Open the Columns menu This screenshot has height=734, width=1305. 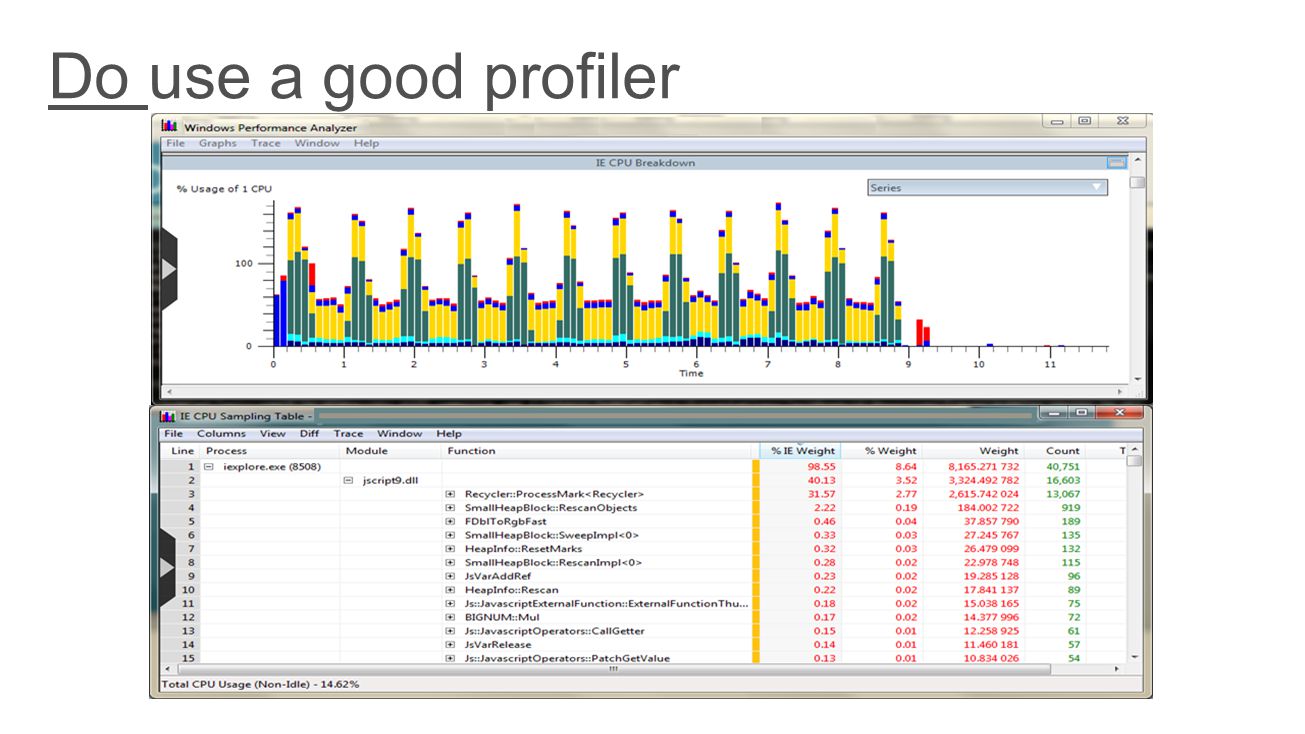click(221, 434)
